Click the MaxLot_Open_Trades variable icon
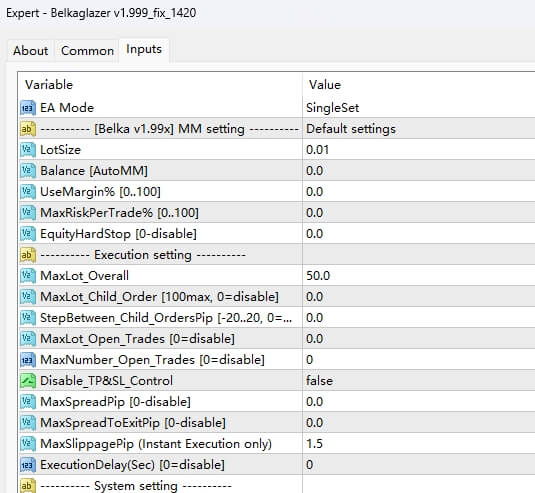The image size is (535, 493). (x=28, y=339)
